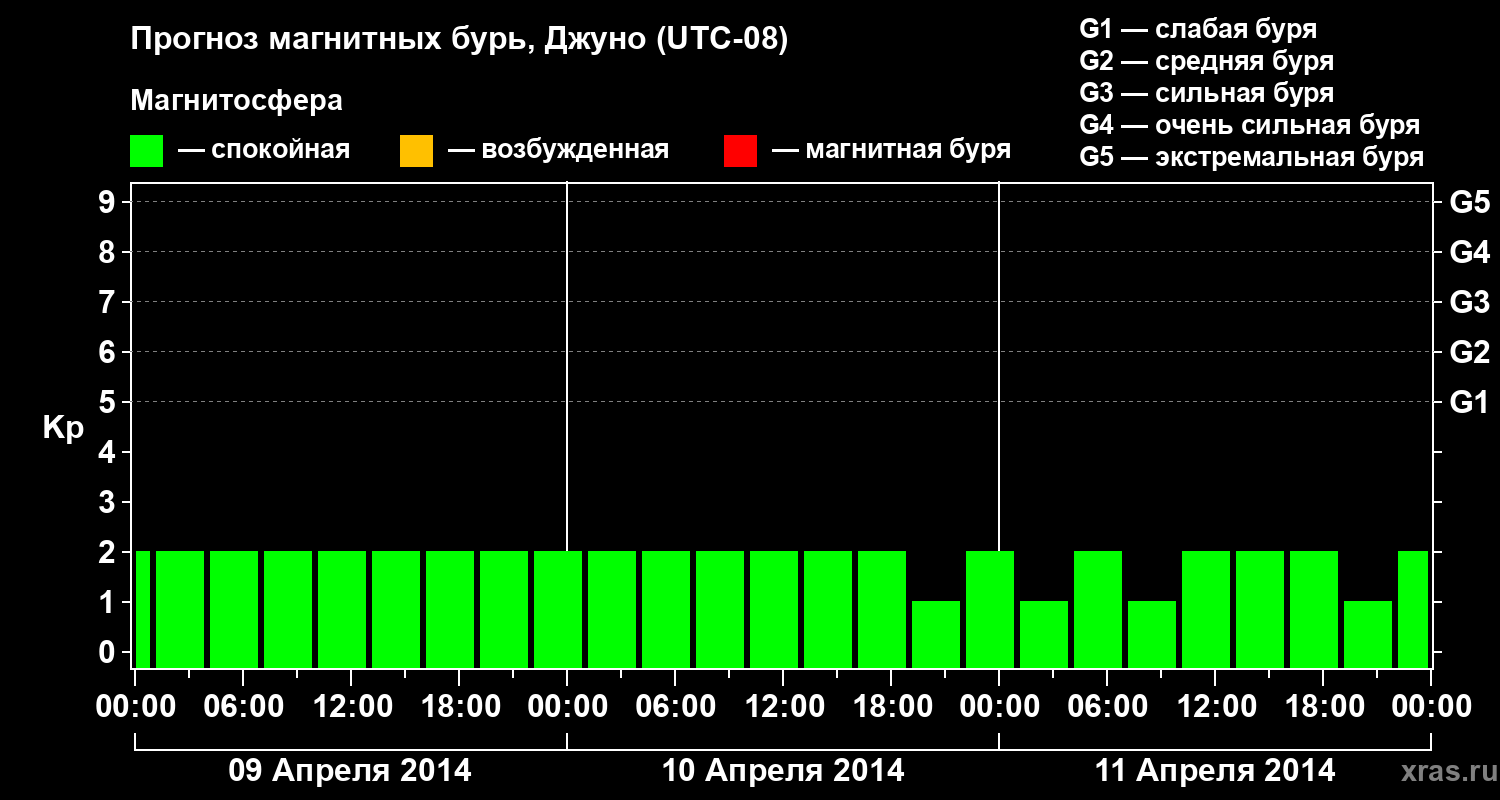Click the 'Магнитосфера' heading
Image resolution: width=1500 pixels, height=800 pixels.
(x=236, y=101)
